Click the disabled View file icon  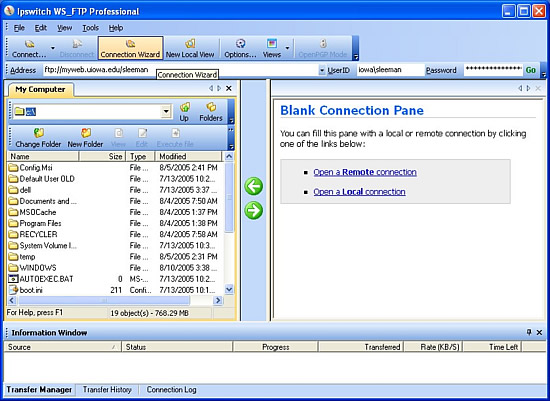coord(119,138)
